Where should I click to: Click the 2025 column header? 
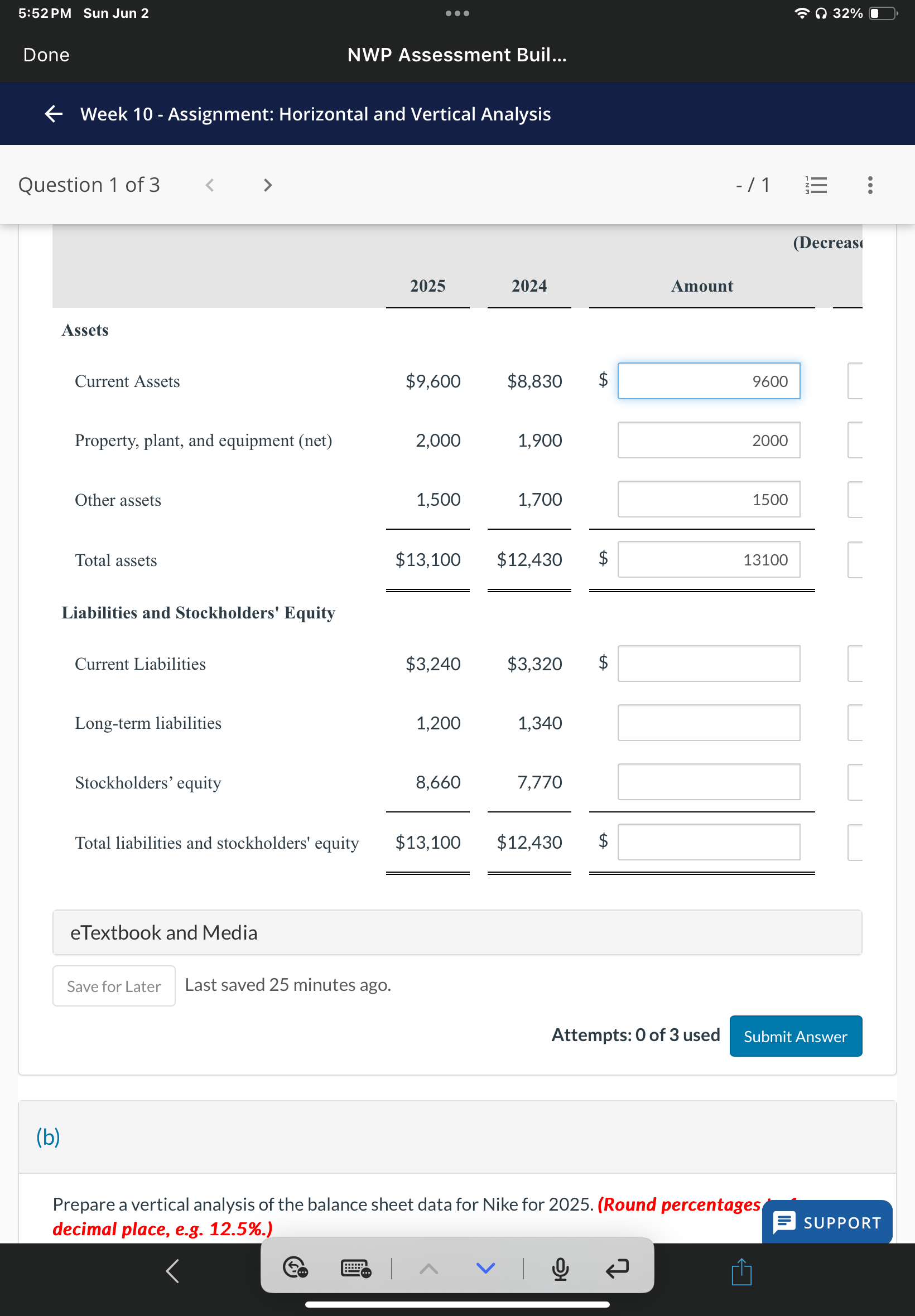[x=428, y=286]
